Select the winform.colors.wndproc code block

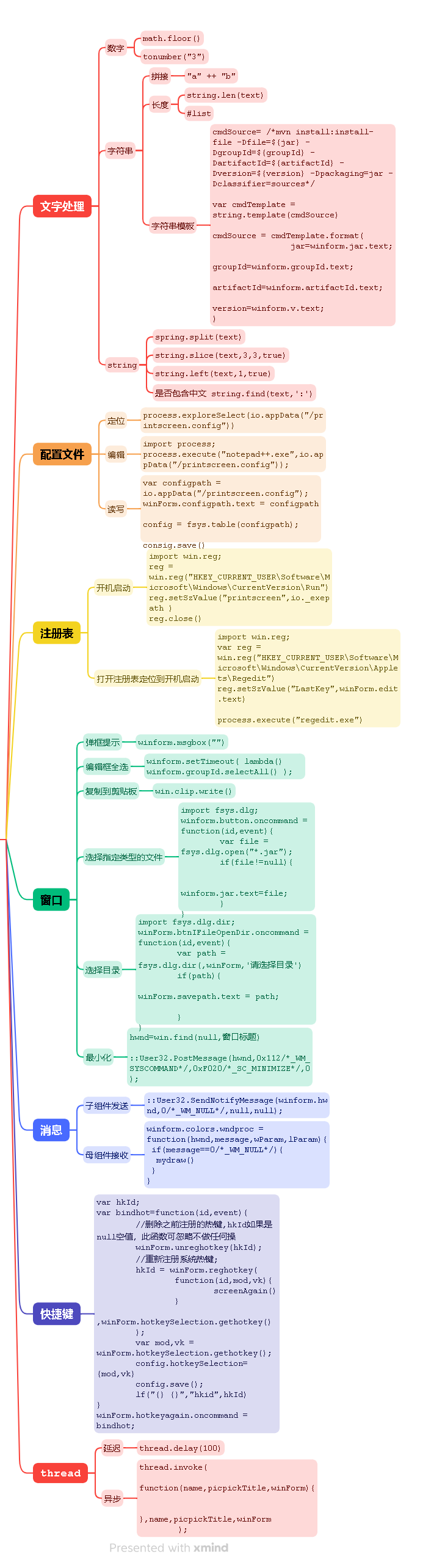click(237, 1155)
